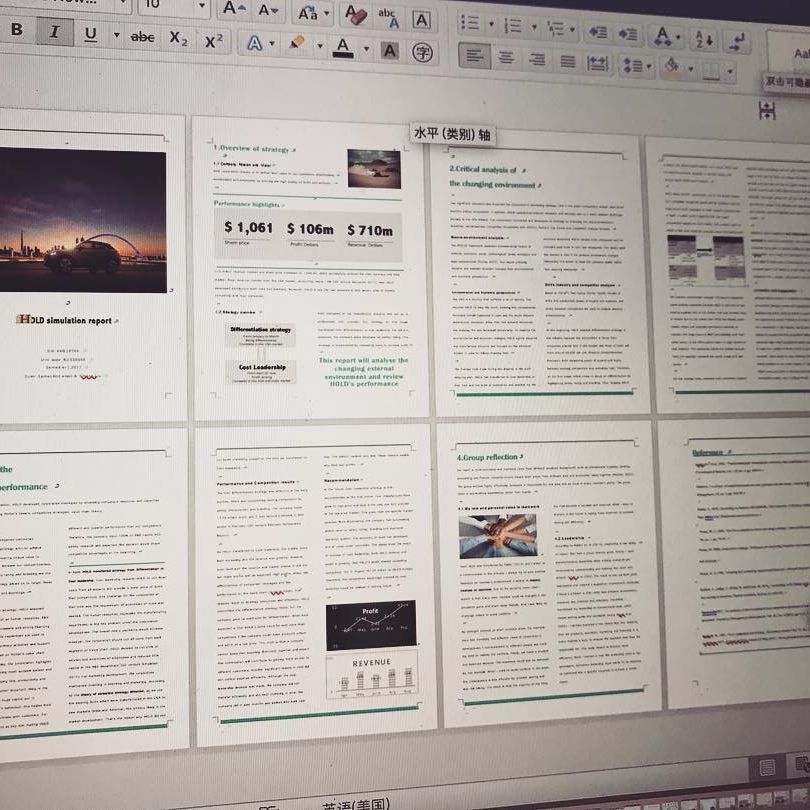The image size is (810, 810).
Task: Apply superscript X² formatting
Action: click(213, 41)
